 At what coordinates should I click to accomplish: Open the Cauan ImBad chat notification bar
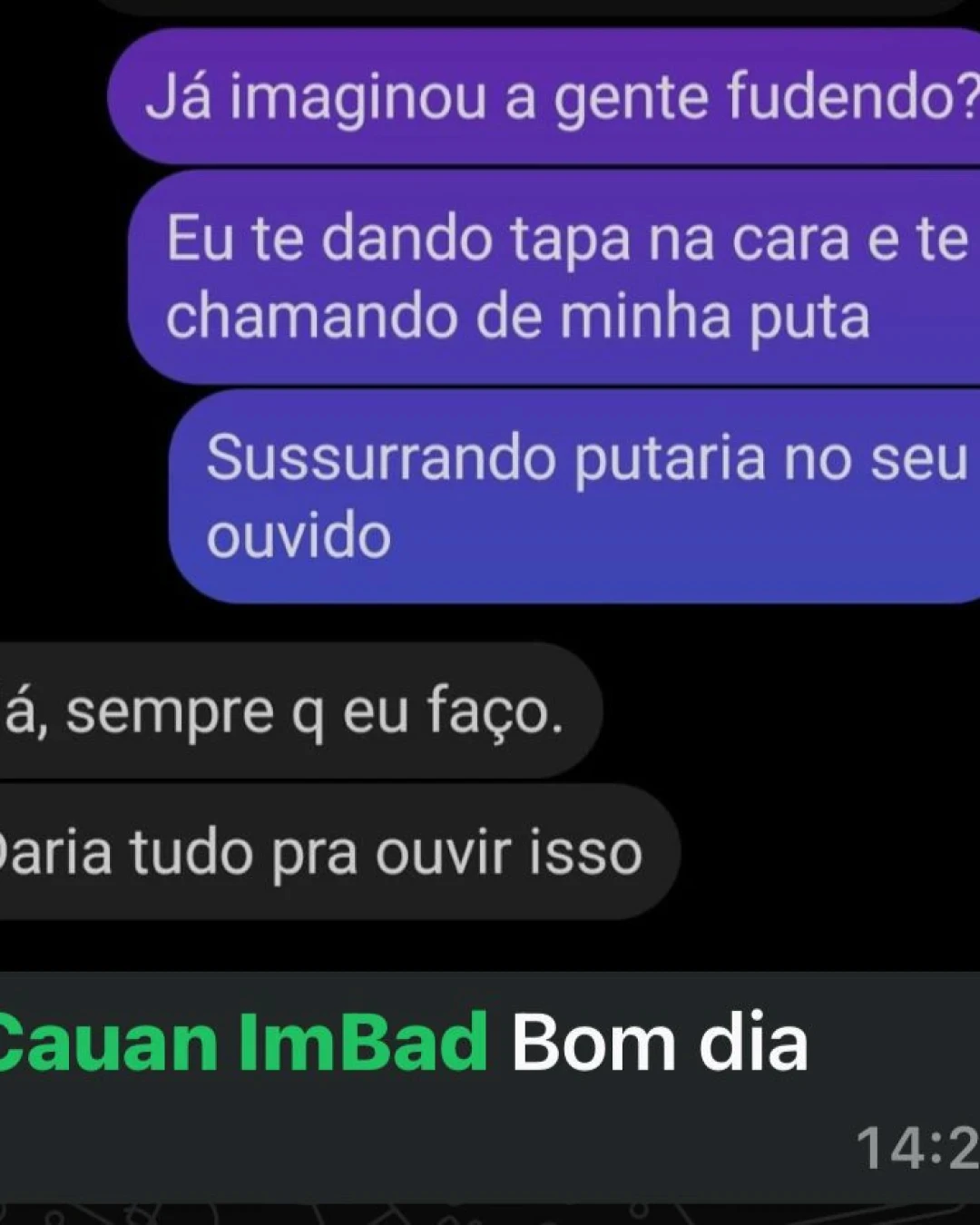[490, 1087]
